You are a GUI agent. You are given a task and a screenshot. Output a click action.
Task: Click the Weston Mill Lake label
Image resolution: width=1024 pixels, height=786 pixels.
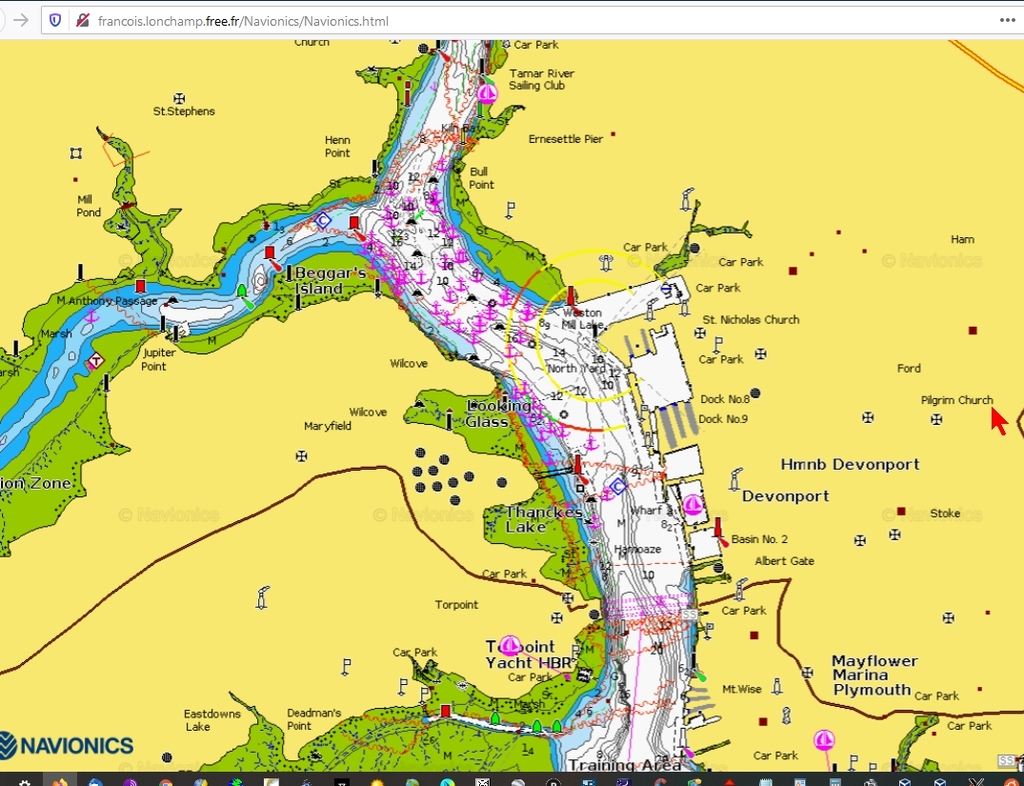pos(583,319)
